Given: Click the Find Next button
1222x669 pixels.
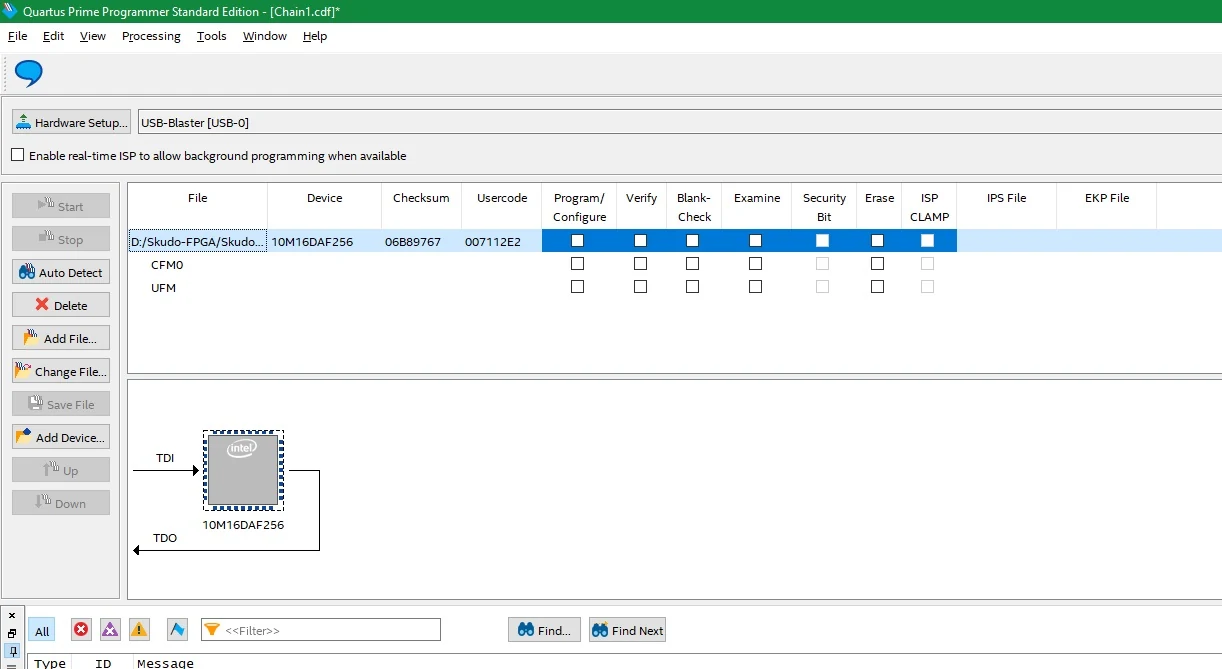Looking at the screenshot, I should 628,630.
